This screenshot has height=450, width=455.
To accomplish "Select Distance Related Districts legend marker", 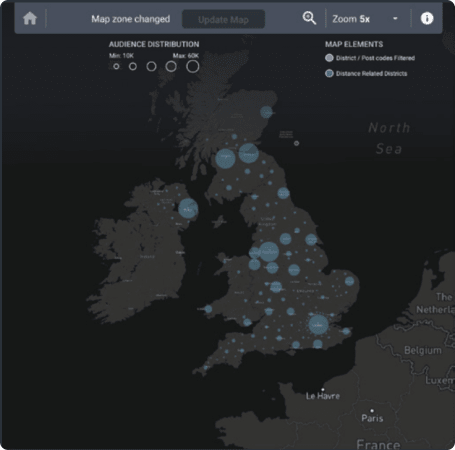I will pyautogui.click(x=329, y=73).
